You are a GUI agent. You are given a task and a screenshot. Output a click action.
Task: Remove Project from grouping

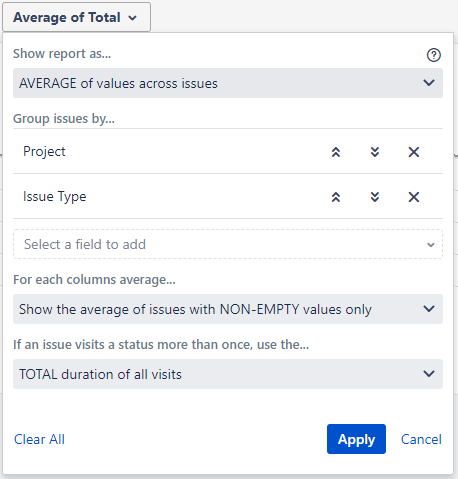(x=414, y=152)
